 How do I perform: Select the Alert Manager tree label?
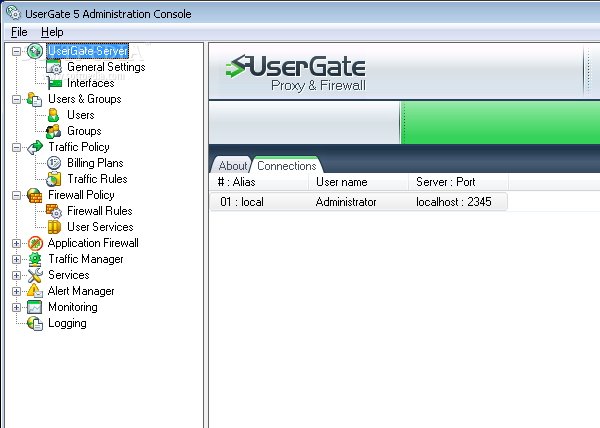[81, 291]
